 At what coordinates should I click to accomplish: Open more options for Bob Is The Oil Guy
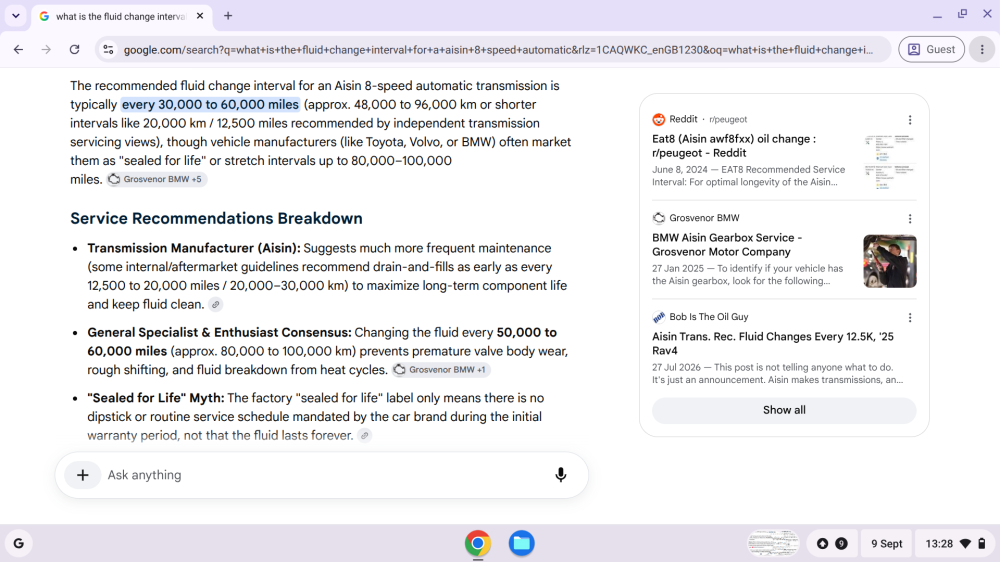[910, 318]
